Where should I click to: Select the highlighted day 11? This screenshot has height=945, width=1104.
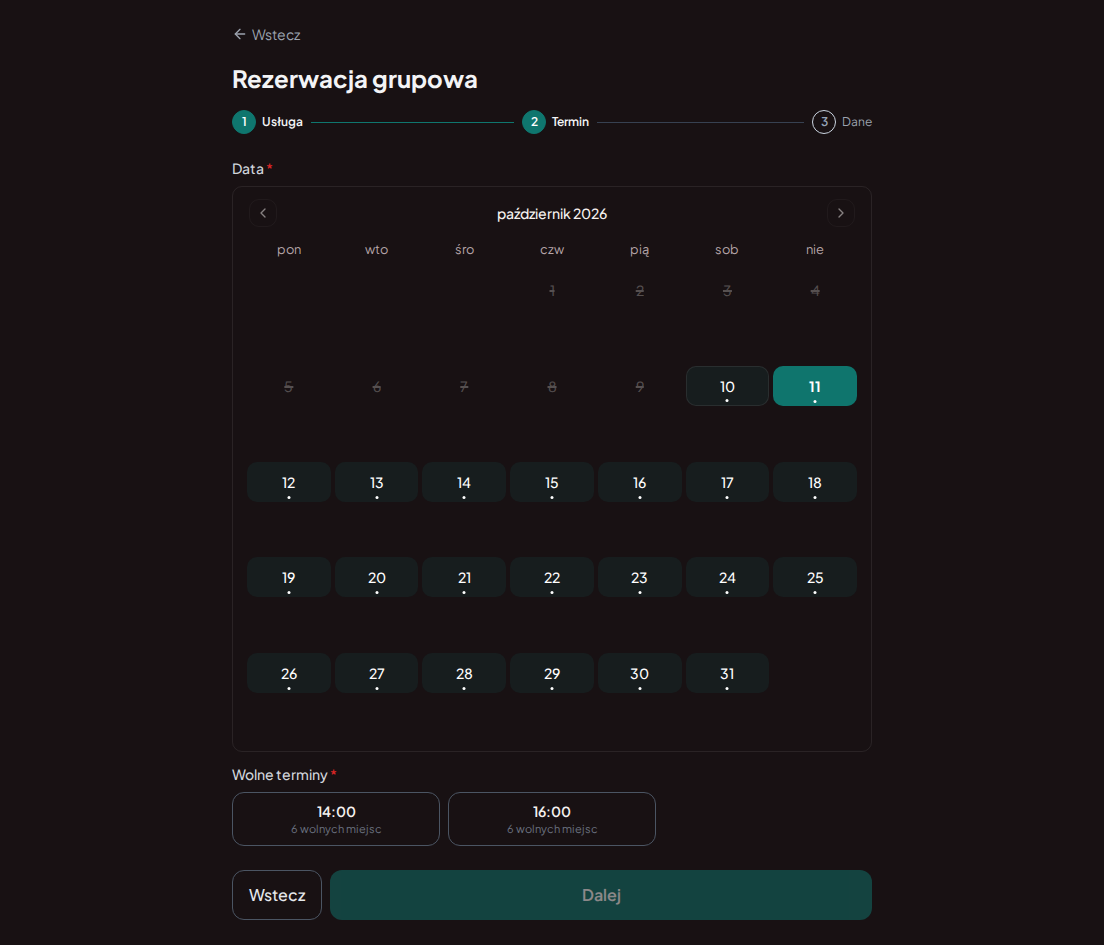pyautogui.click(x=815, y=386)
